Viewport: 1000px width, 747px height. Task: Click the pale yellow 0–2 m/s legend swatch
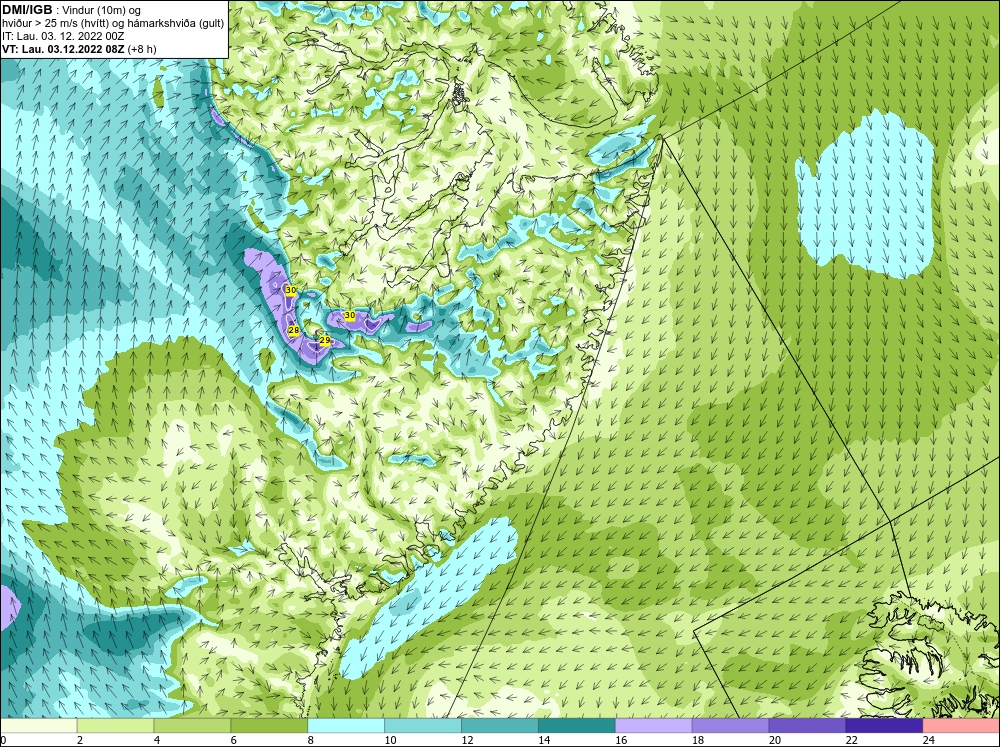click(x=38, y=726)
